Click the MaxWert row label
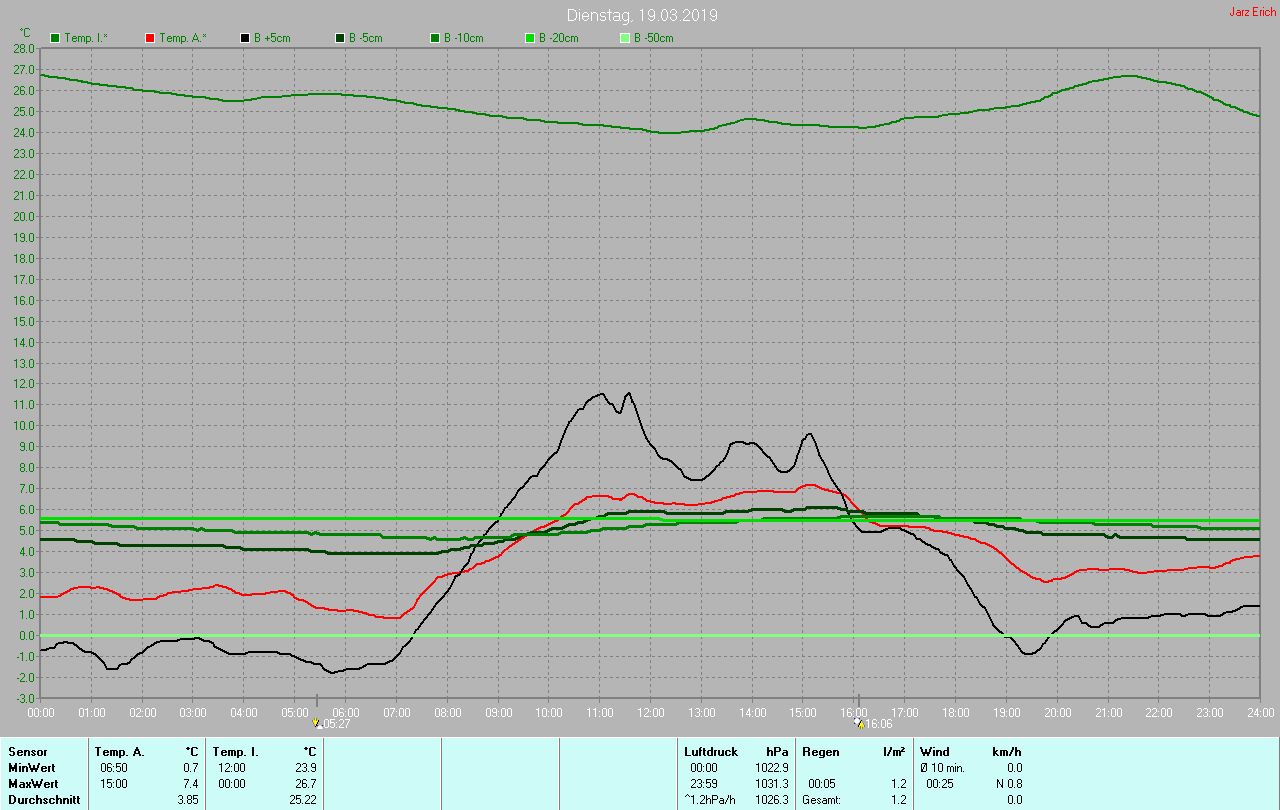This screenshot has height=810, width=1280. pyautogui.click(x=33, y=784)
